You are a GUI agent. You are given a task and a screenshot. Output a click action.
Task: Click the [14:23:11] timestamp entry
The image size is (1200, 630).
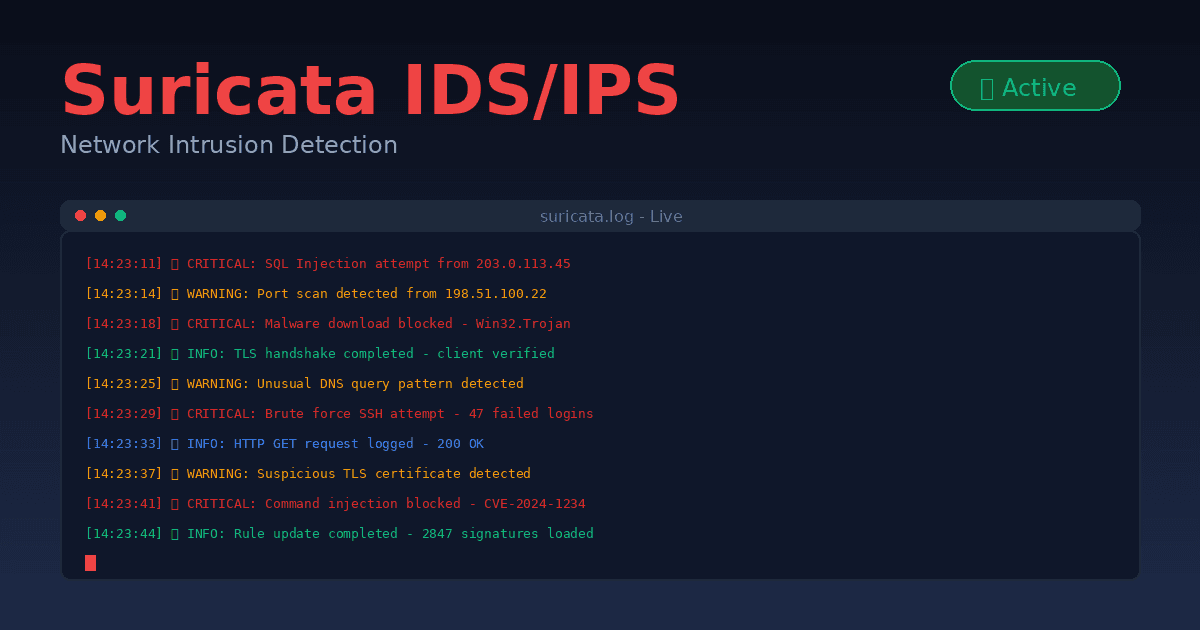coord(123,263)
